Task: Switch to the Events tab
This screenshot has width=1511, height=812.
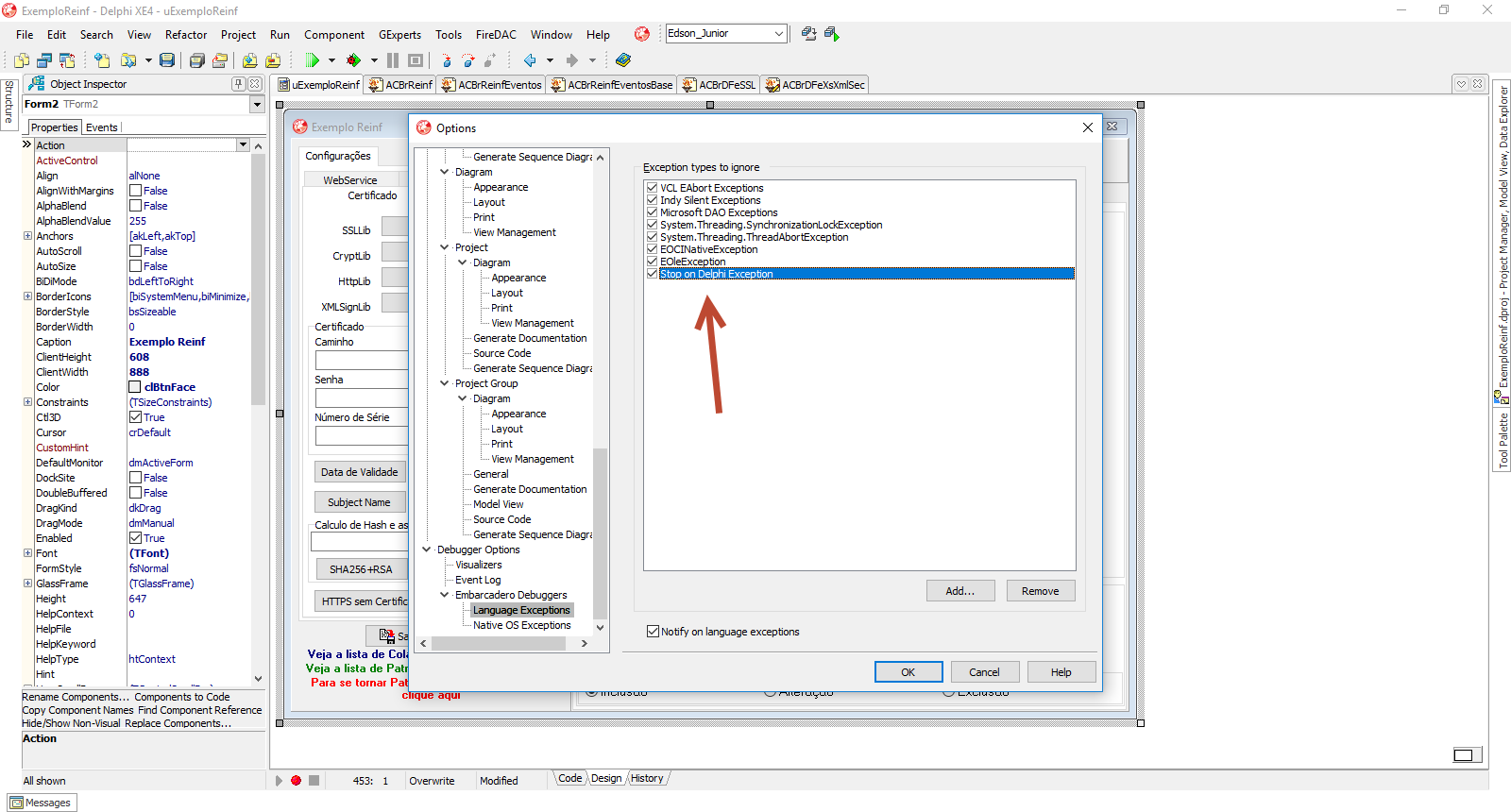Action: pyautogui.click(x=102, y=127)
